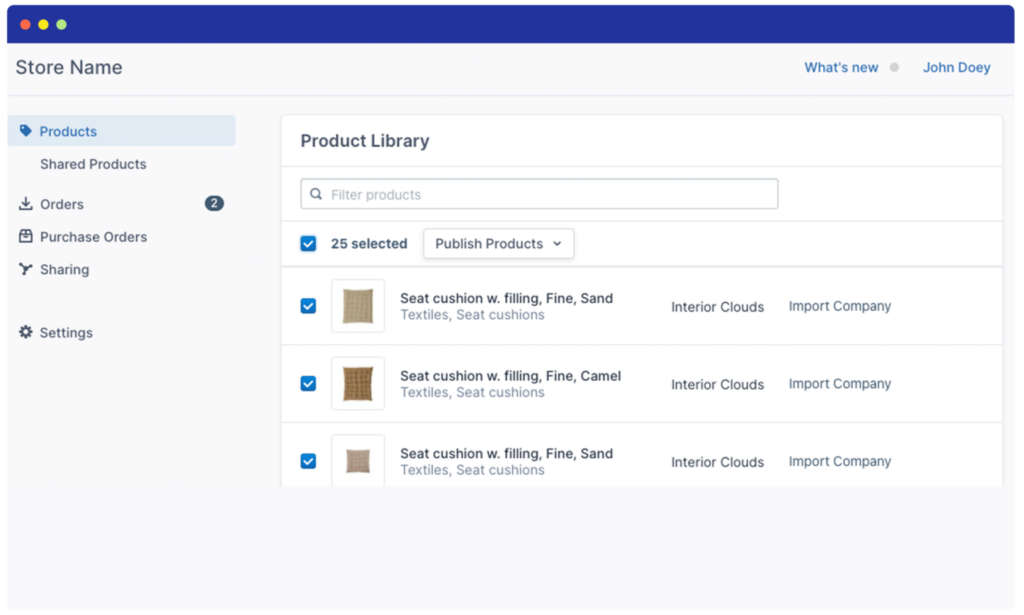Open Purchase Orders section
Viewport: 1024px width, 615px height.
[x=93, y=237]
